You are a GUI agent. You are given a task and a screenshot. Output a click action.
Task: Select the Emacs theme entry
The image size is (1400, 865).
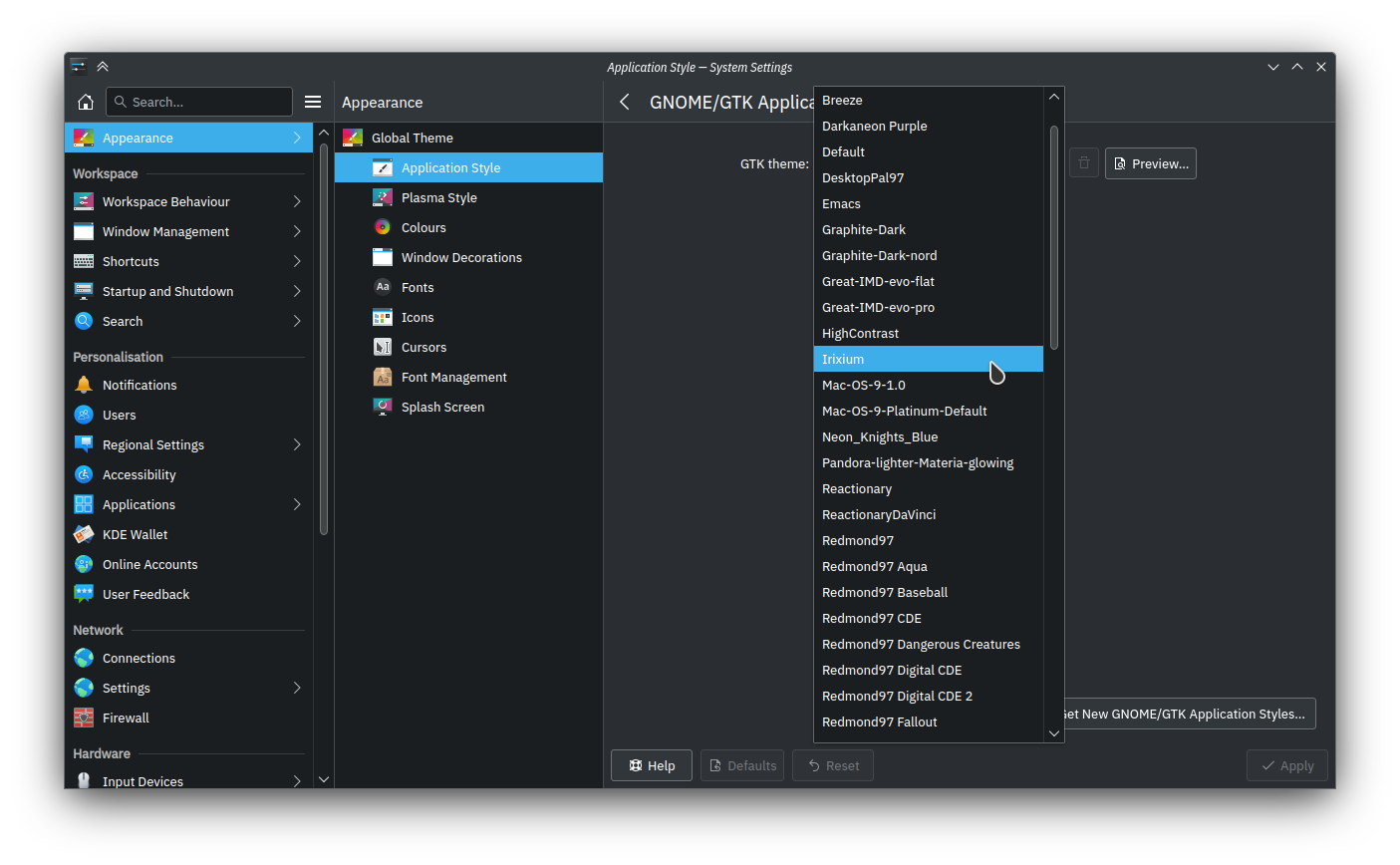(929, 203)
